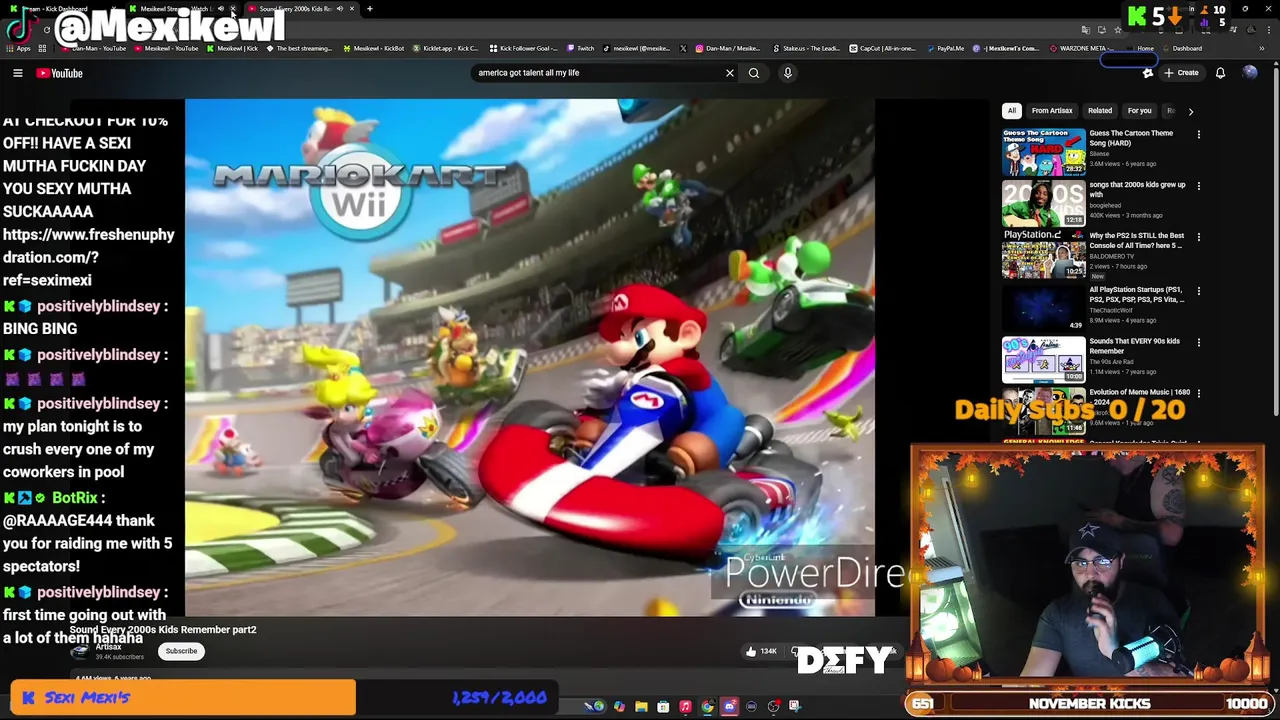Viewport: 1280px width, 720px height.
Task: Open the CapCut bookmark
Action: coord(882,48)
